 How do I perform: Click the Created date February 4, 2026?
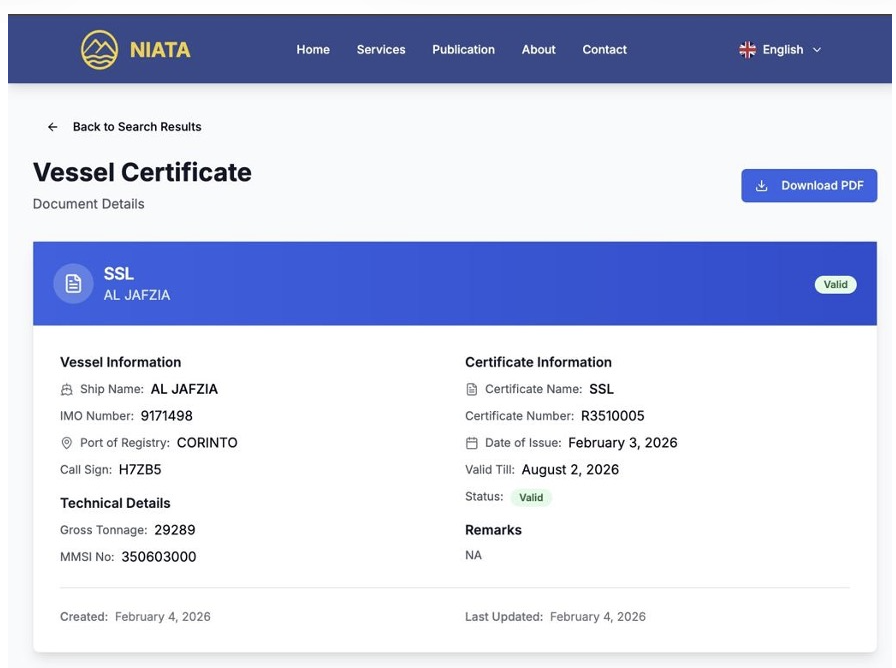163,617
